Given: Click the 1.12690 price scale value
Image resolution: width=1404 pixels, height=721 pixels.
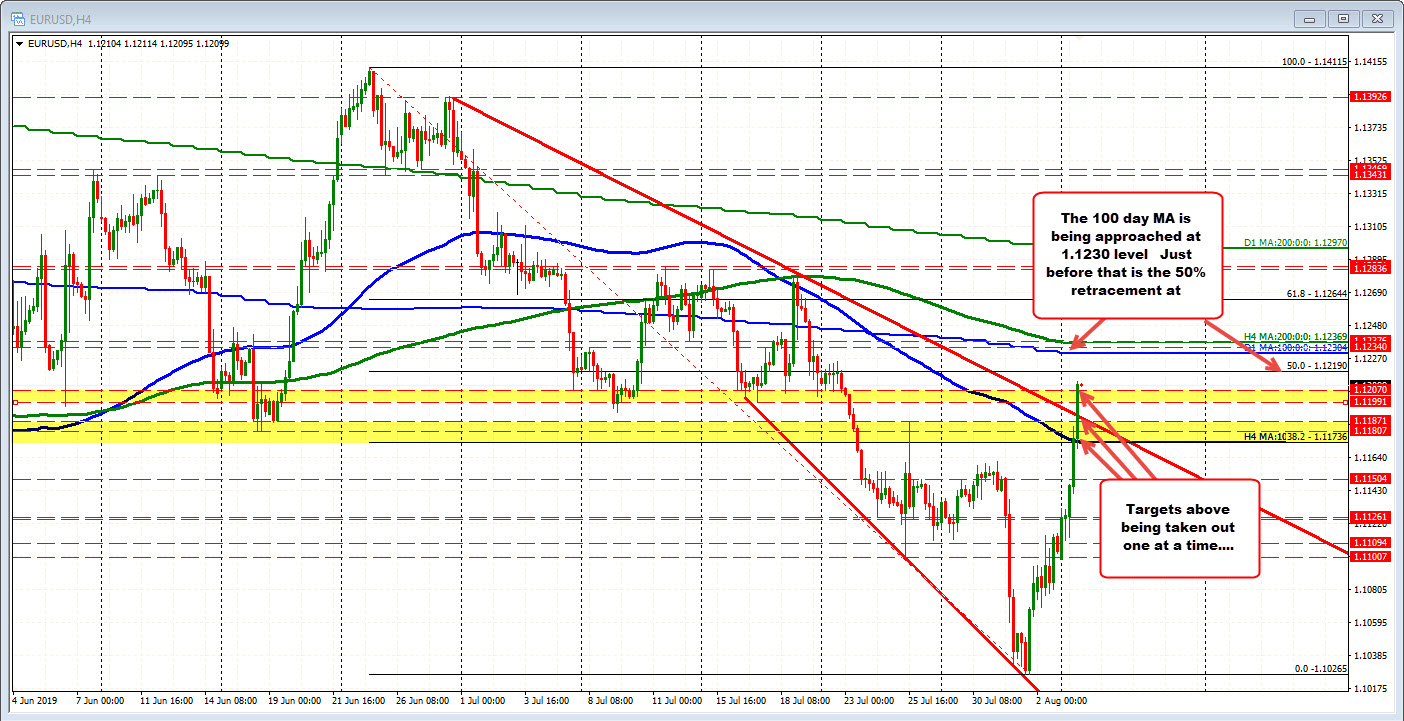Looking at the screenshot, I should click(1369, 292).
